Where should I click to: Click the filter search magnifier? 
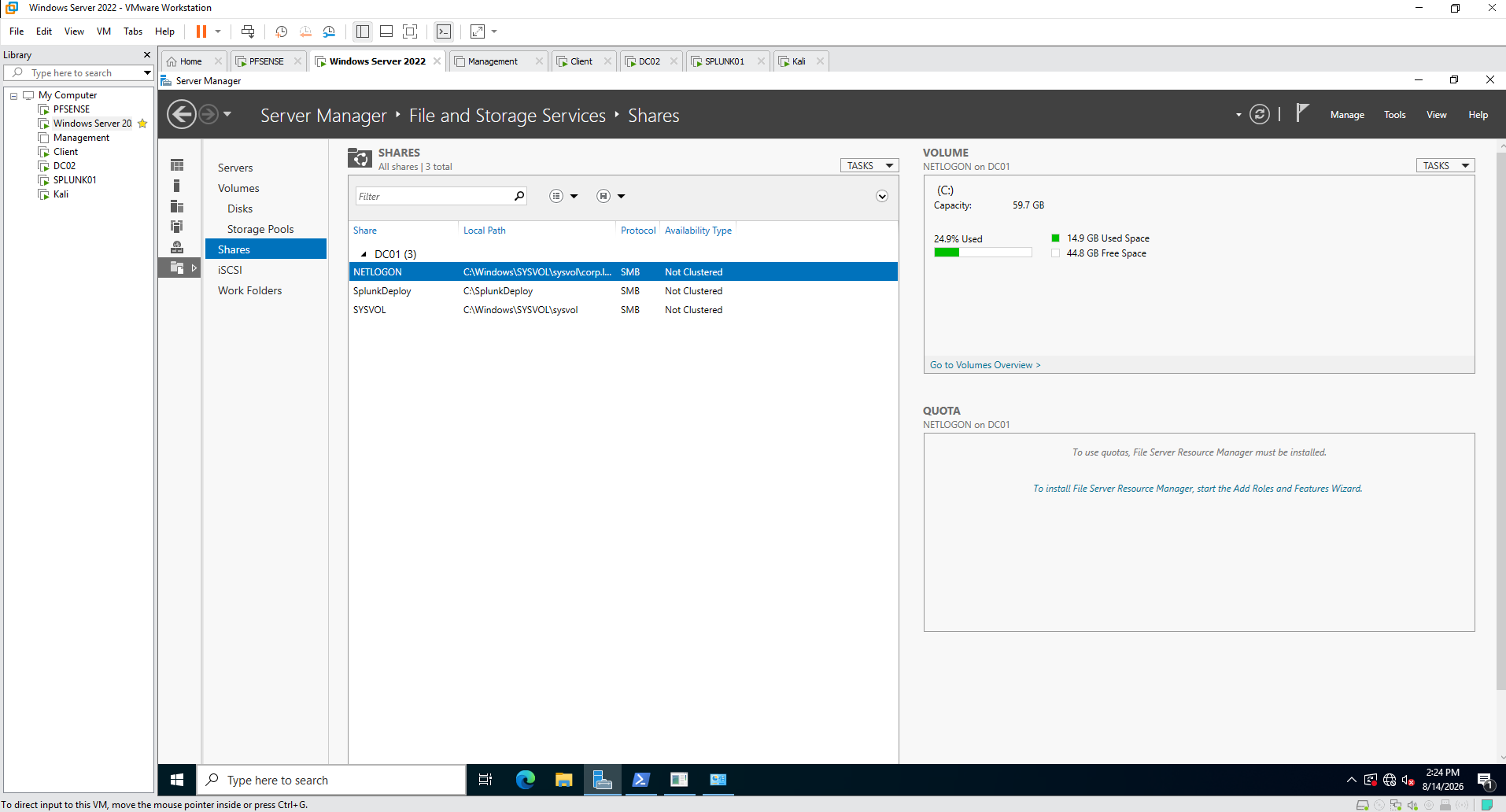[x=519, y=196]
